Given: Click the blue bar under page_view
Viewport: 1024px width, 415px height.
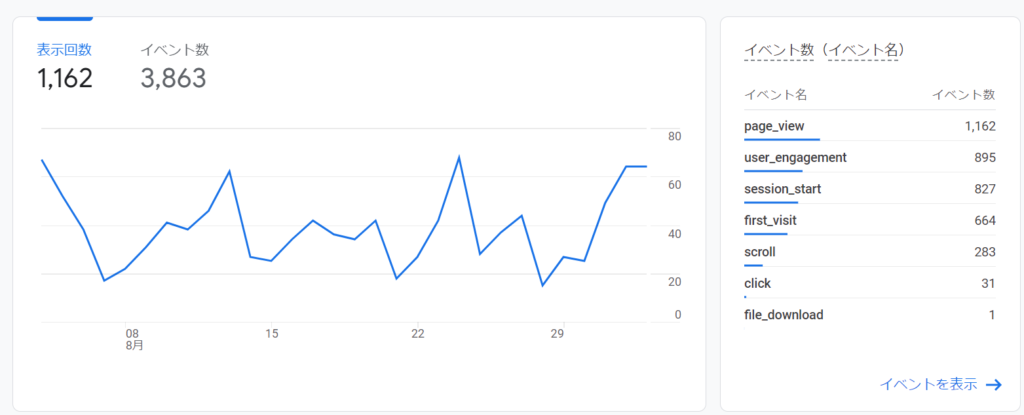Looking at the screenshot, I should point(782,140).
